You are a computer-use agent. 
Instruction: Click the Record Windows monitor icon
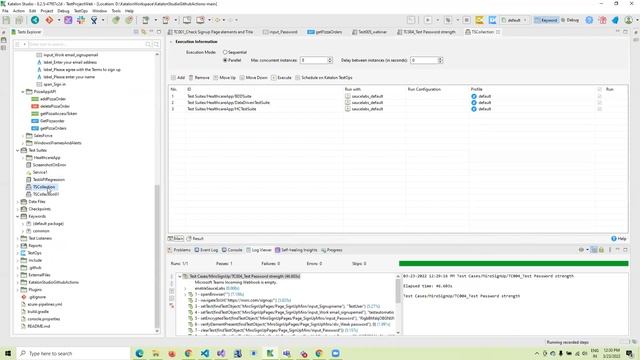click(x=200, y=20)
